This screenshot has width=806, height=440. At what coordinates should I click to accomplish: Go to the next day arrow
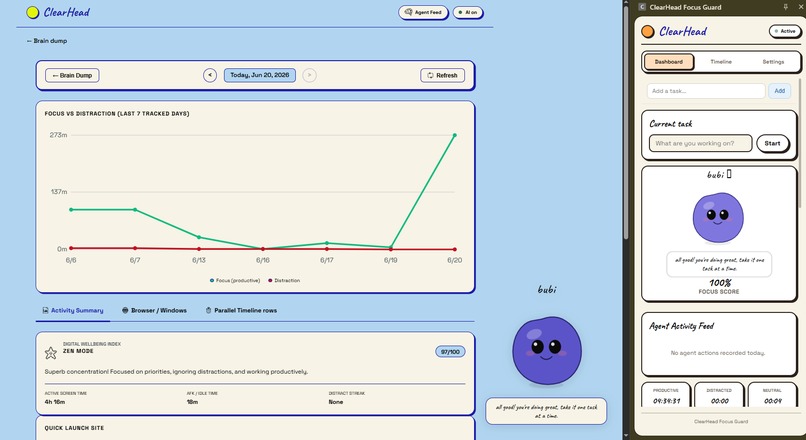(x=309, y=75)
